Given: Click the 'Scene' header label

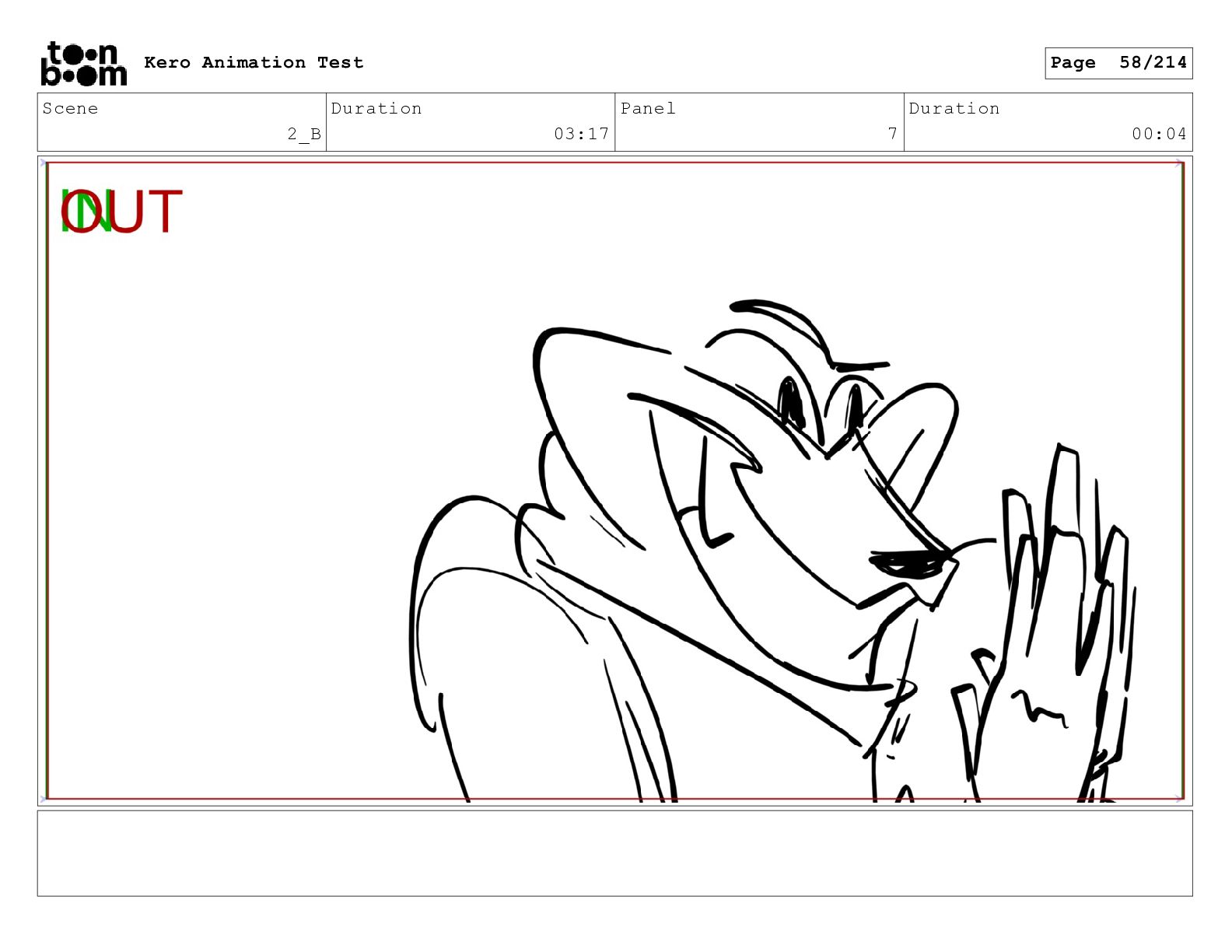Looking at the screenshot, I should [x=70, y=108].
